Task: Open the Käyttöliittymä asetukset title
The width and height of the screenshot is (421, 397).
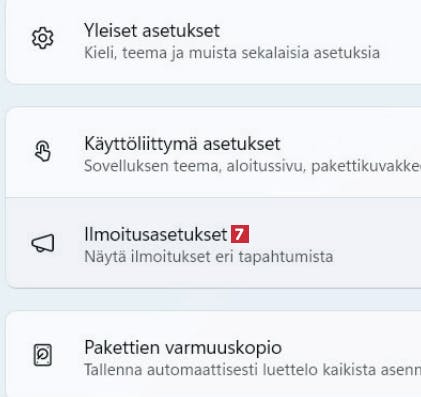Action: click(182, 144)
